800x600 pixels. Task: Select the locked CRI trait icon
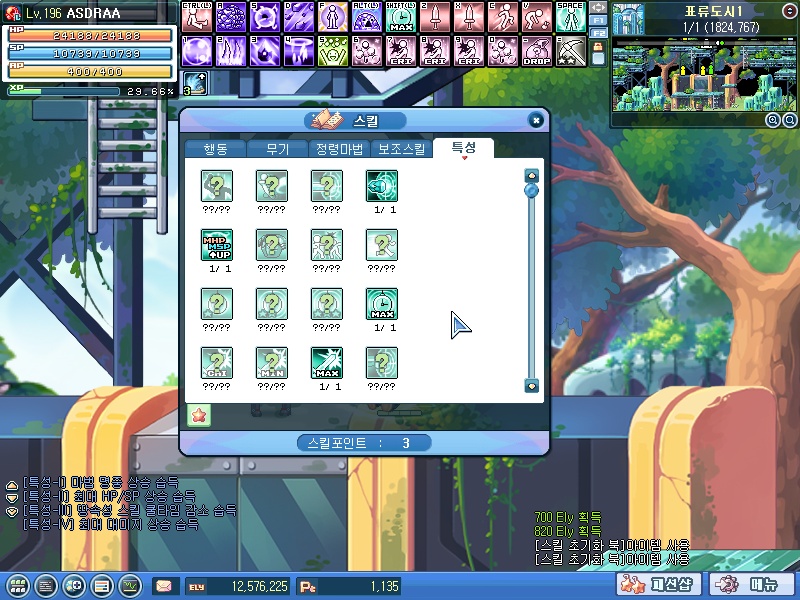coord(217,363)
